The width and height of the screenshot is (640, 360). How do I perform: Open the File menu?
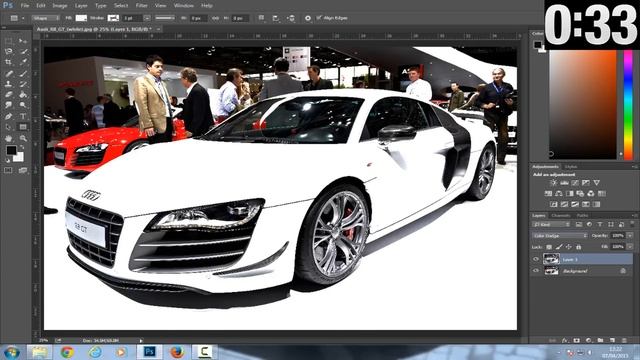click(25, 5)
